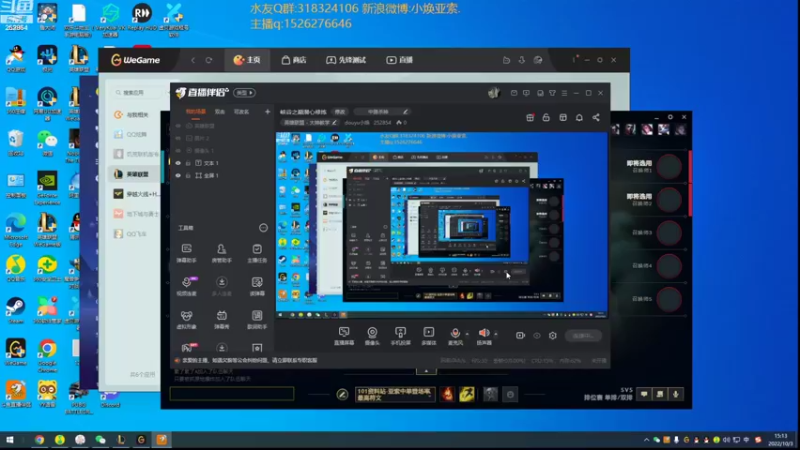Viewport: 800px width, 450px height.
Task: Open notifications bell in 直播伴侣
Action: tap(579, 118)
